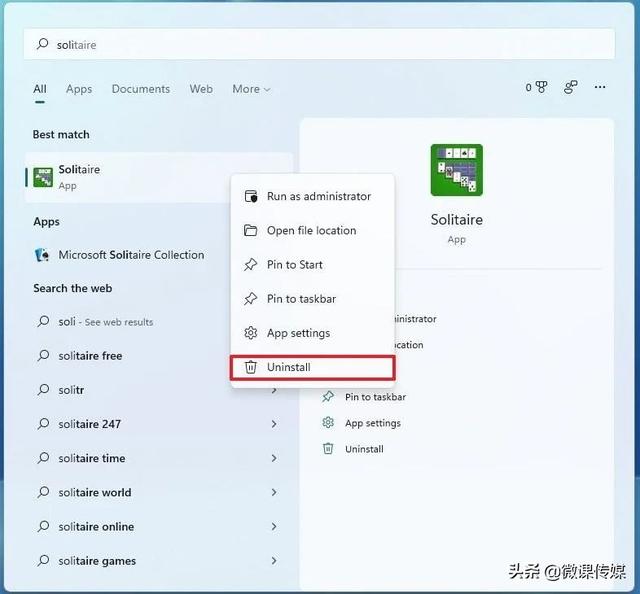Viewport: 640px width, 594px height.
Task: Click the search icon beside solitaire 247
Action: pyautogui.click(x=43, y=424)
